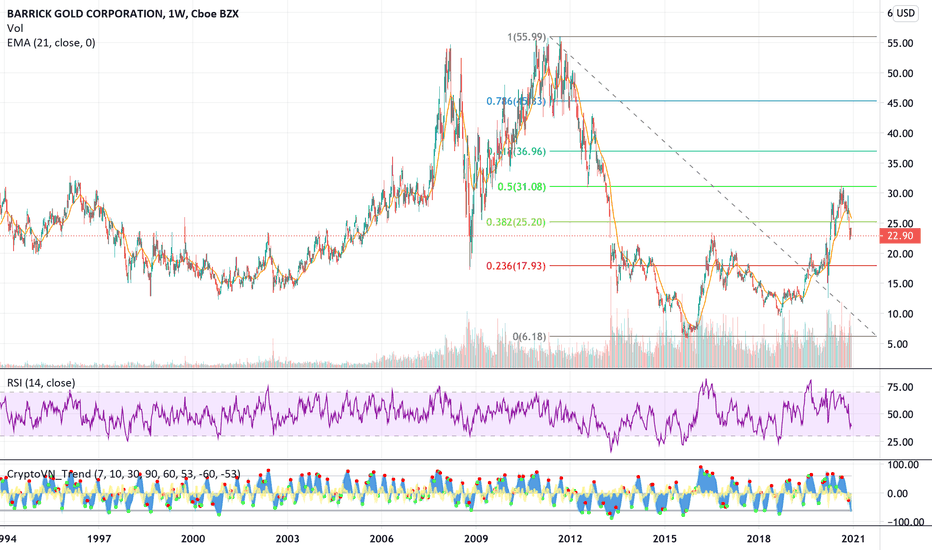The height and width of the screenshot is (550, 932).
Task: Click the 0.786 Fibonacci level label
Action: pos(515,101)
